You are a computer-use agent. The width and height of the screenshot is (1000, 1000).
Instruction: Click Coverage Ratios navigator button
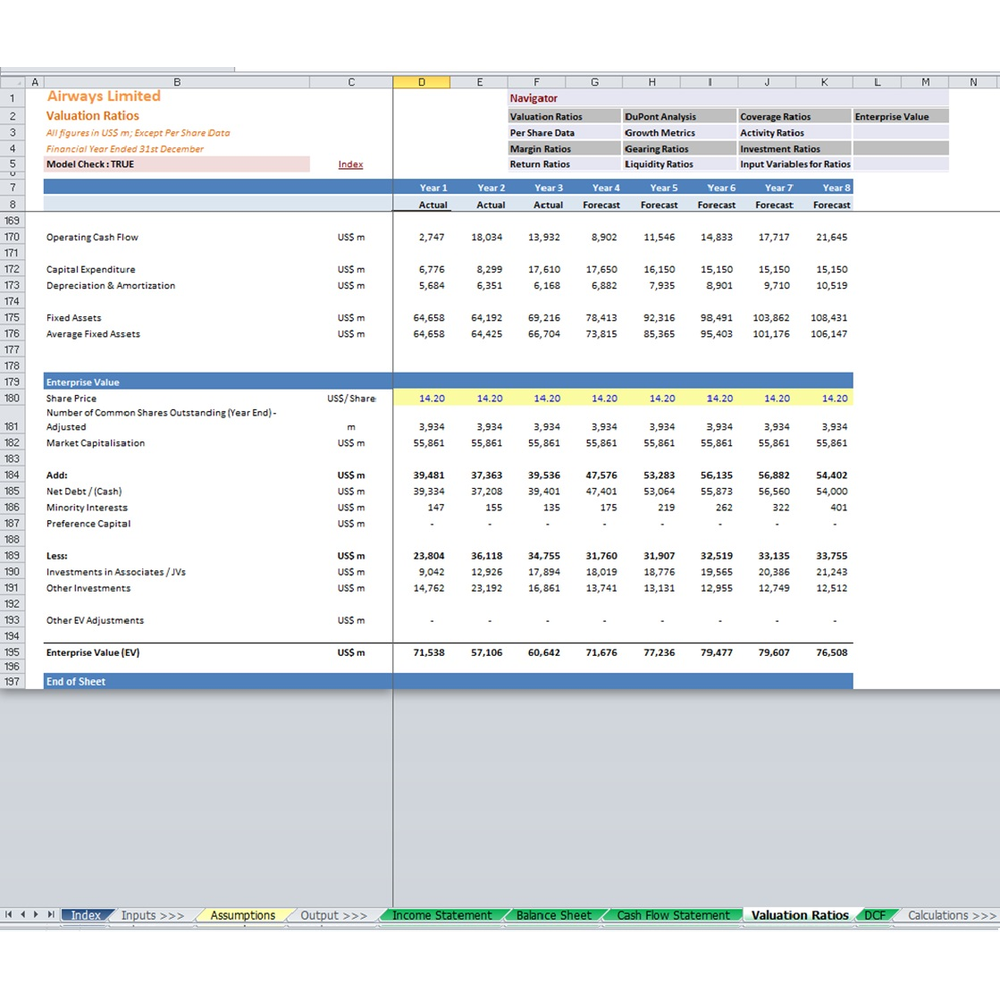click(x=794, y=117)
